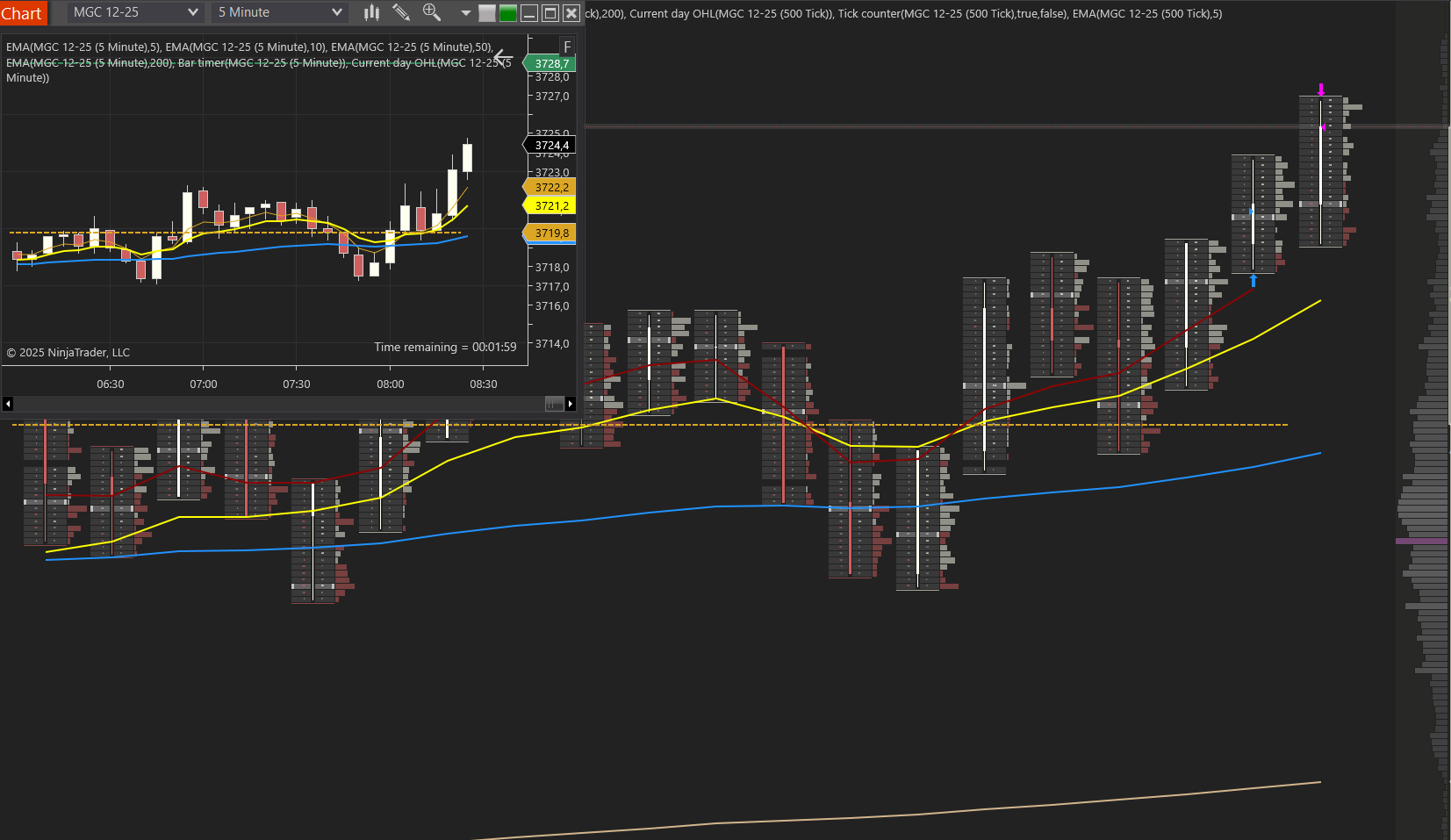Click the horizontal scrollbar thumb
The height and width of the screenshot is (840, 1451).
[x=555, y=404]
